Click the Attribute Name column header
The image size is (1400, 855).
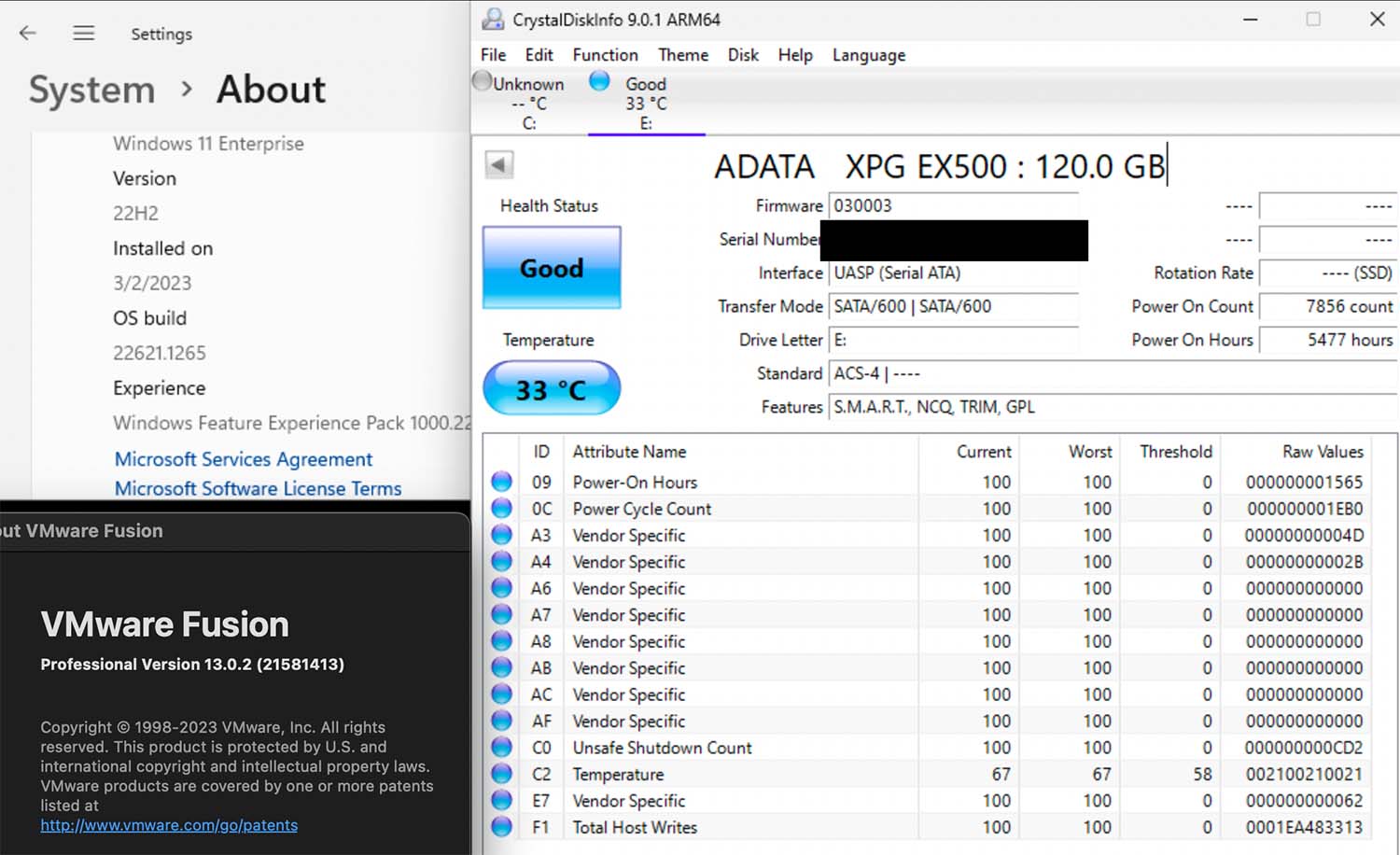tap(742, 452)
